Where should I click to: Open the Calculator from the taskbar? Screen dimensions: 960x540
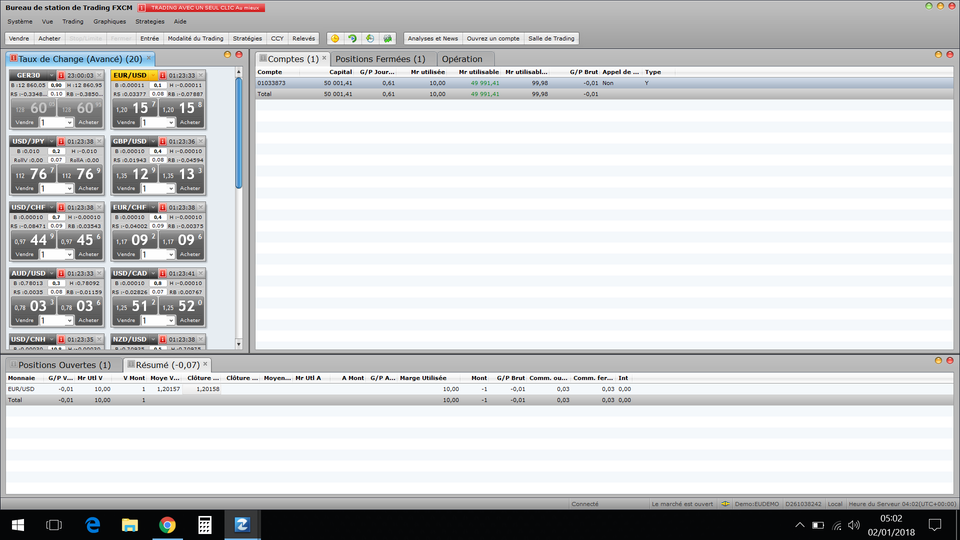coord(204,525)
